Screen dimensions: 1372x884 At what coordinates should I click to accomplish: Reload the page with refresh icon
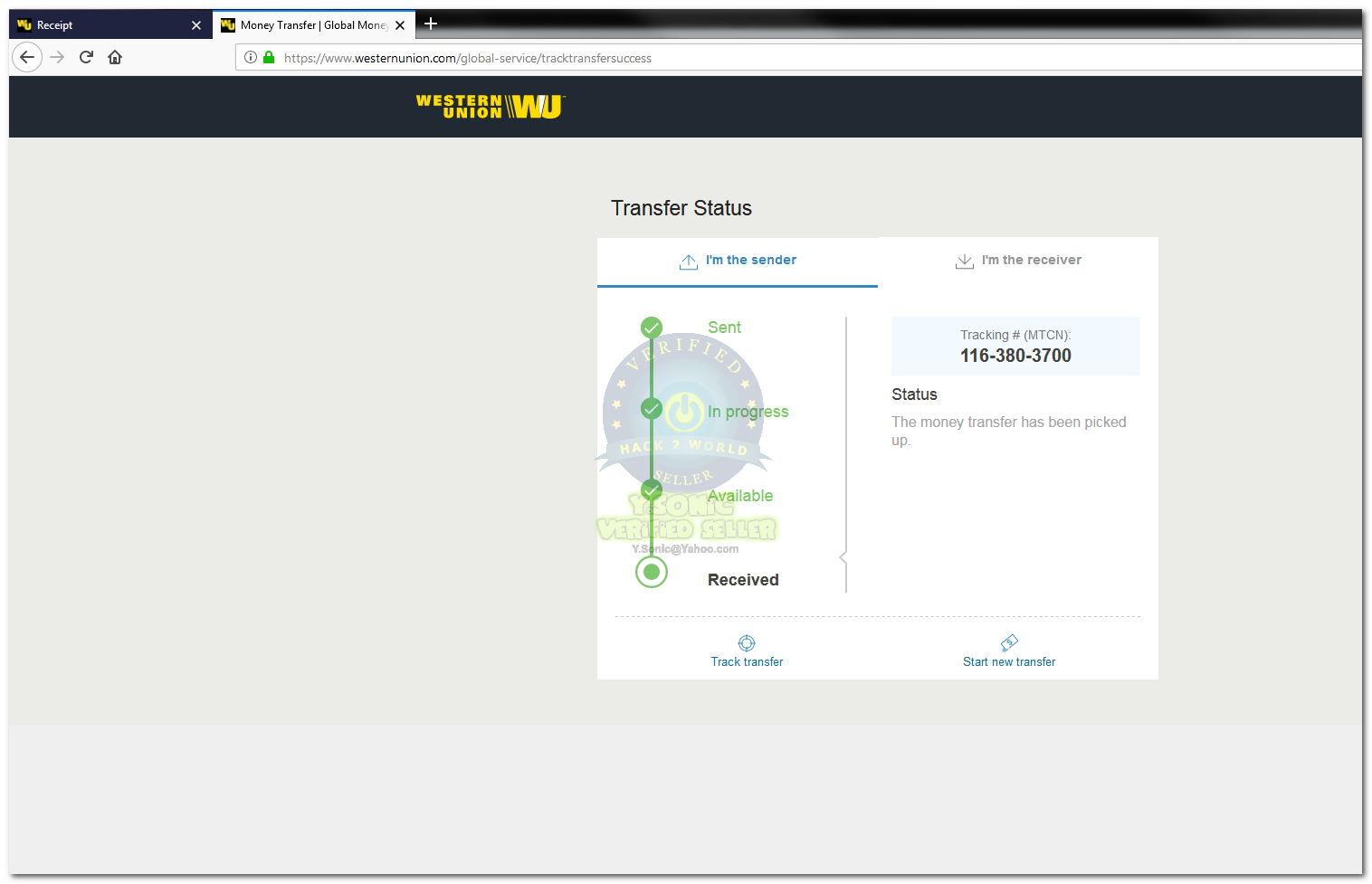86,57
